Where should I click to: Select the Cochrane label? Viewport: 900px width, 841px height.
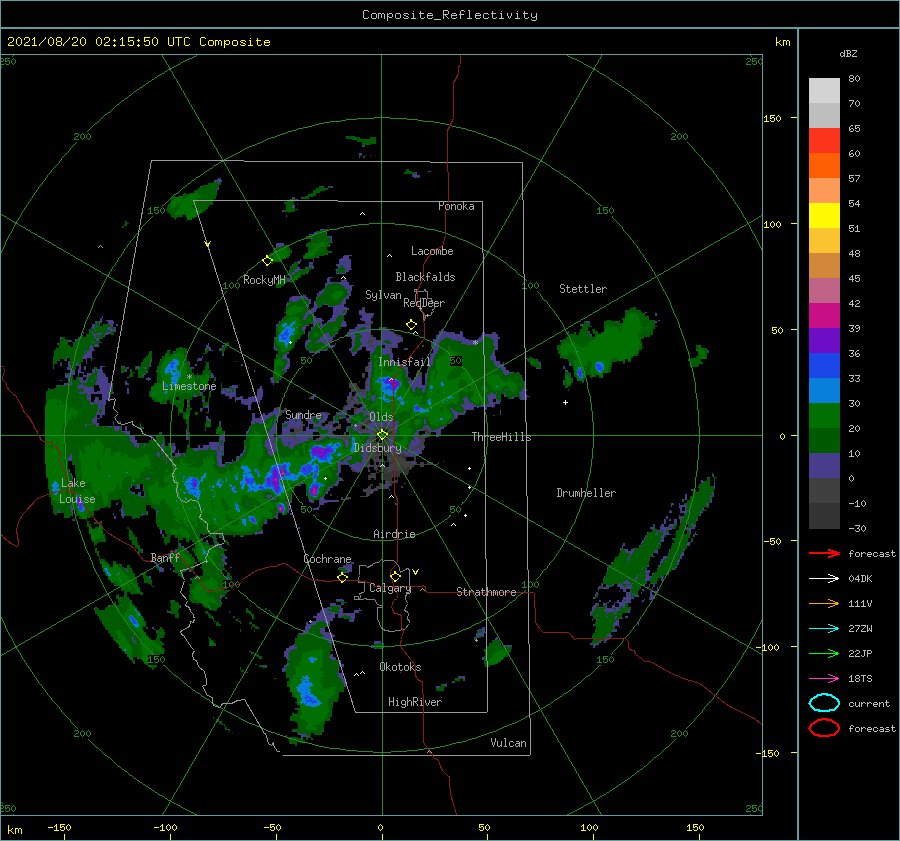tap(327, 559)
